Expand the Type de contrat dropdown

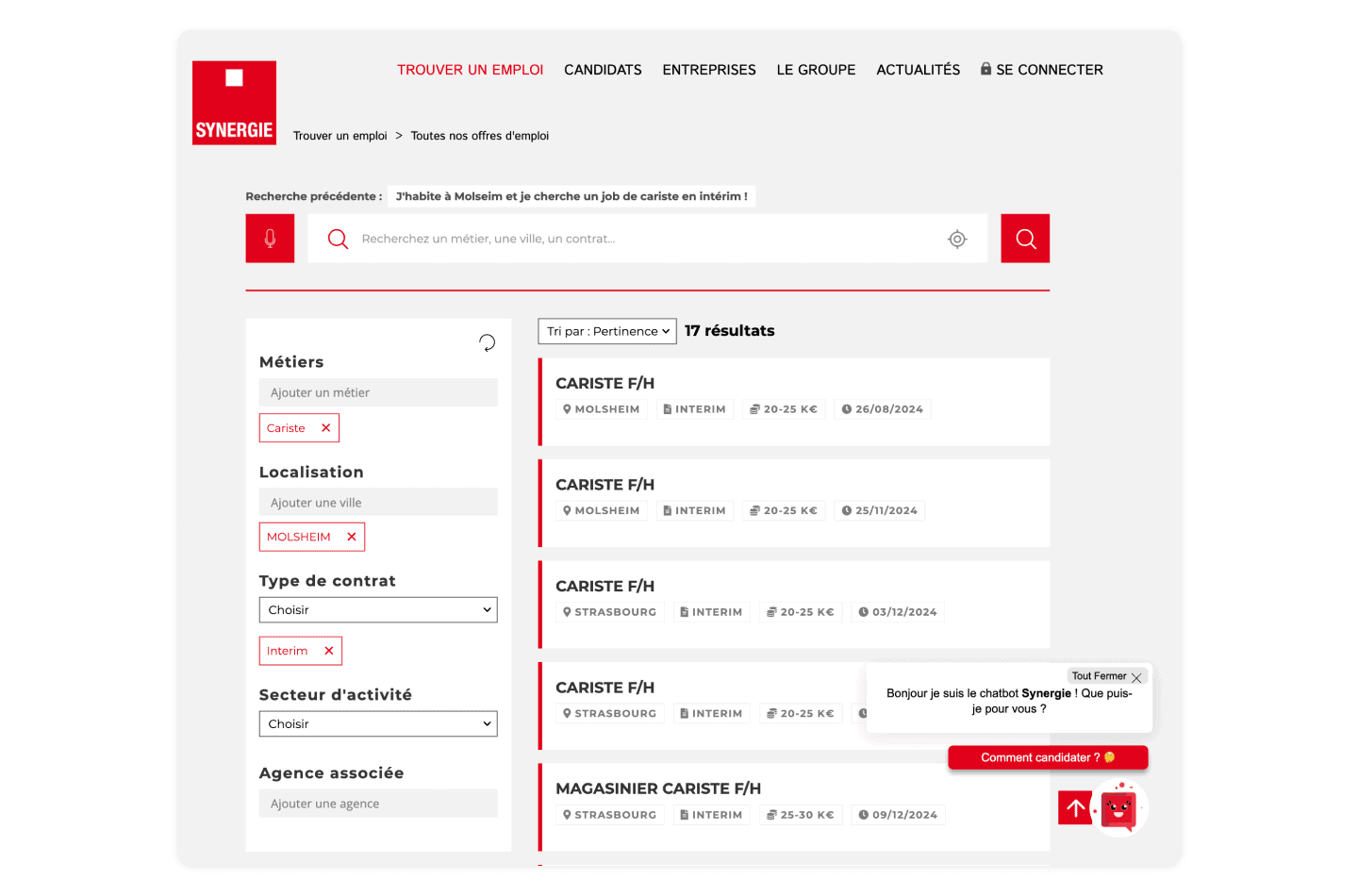point(377,610)
